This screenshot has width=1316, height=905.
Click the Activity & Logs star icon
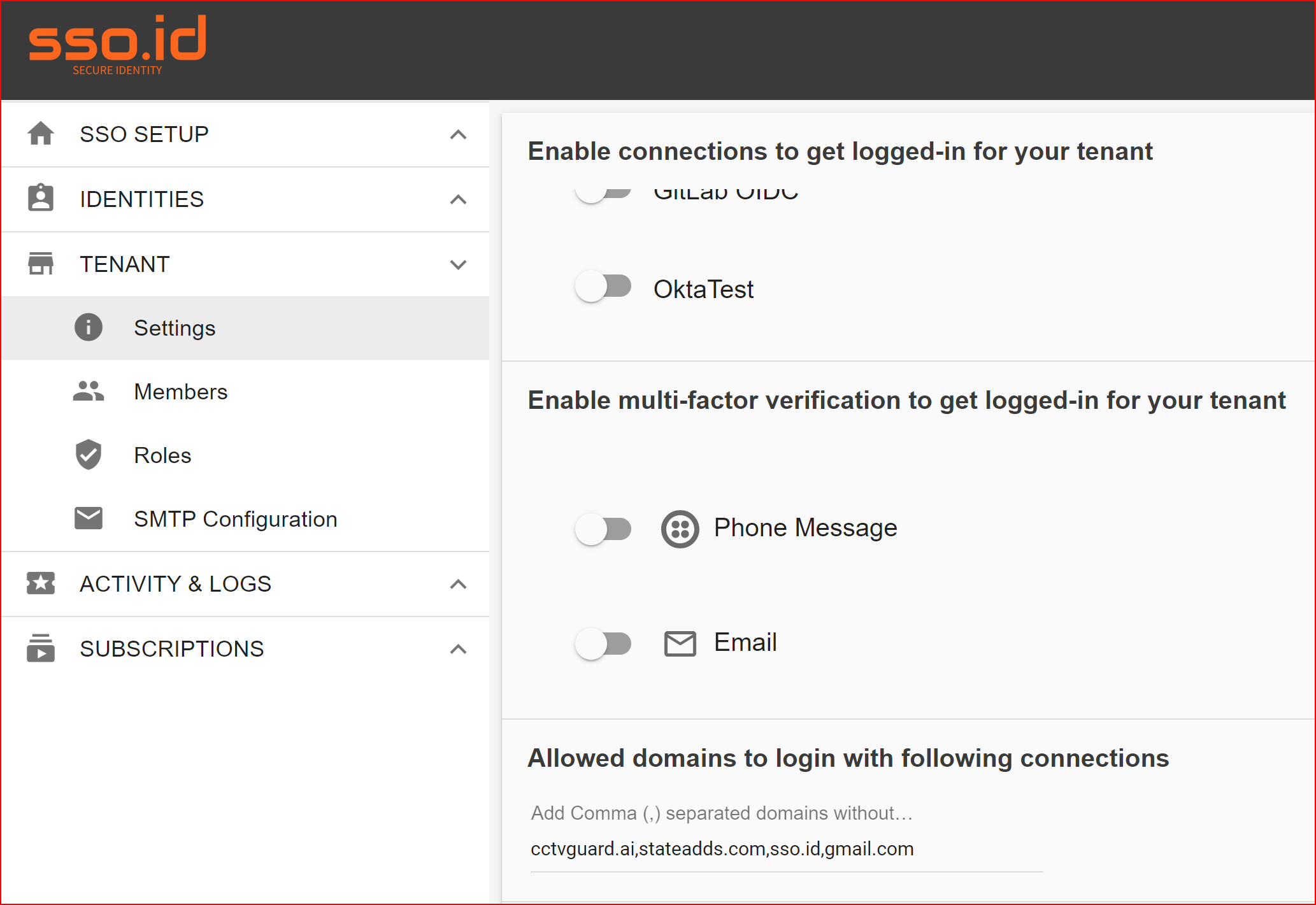point(41,583)
